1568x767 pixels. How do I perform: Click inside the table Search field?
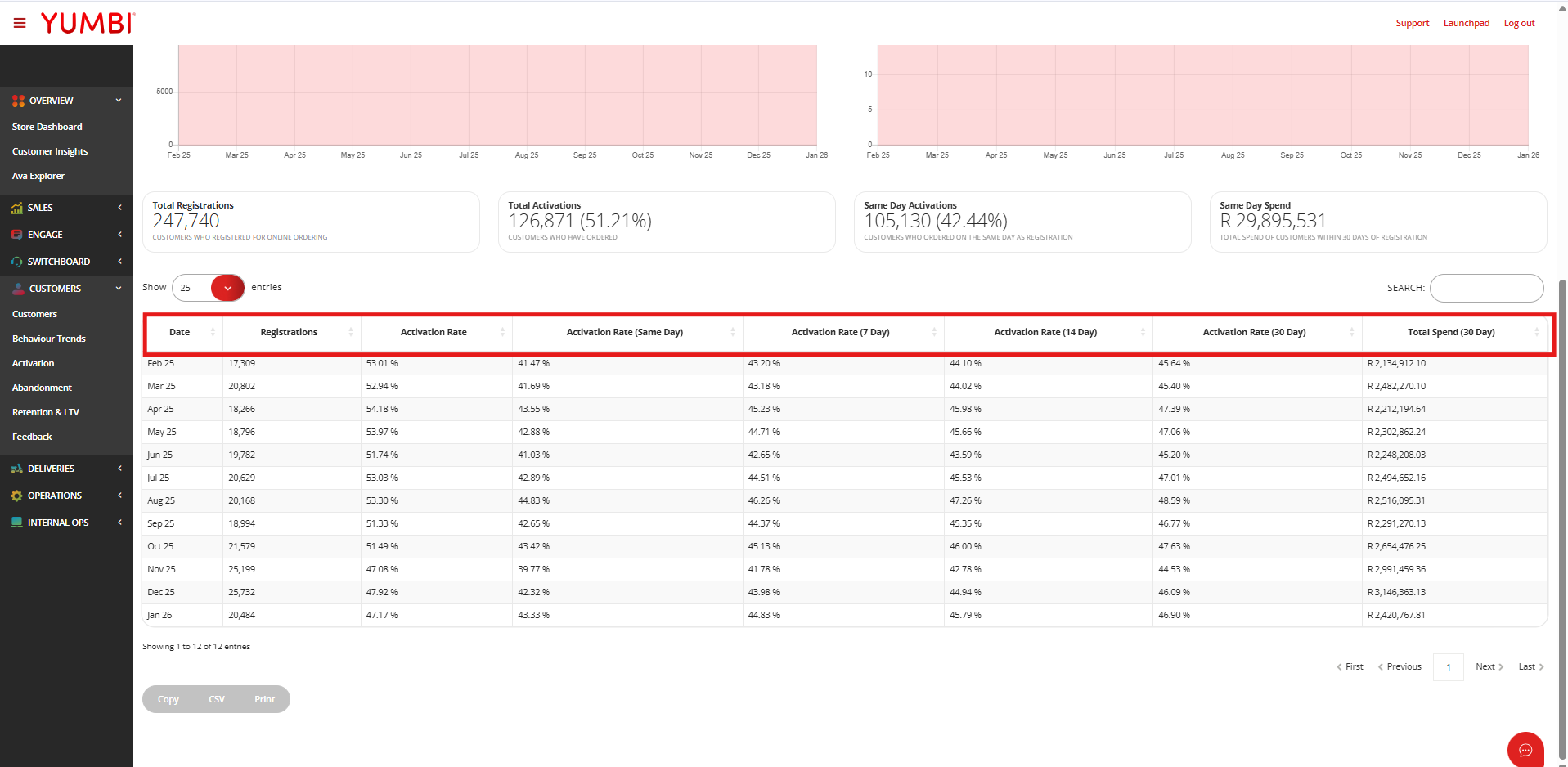click(1486, 288)
